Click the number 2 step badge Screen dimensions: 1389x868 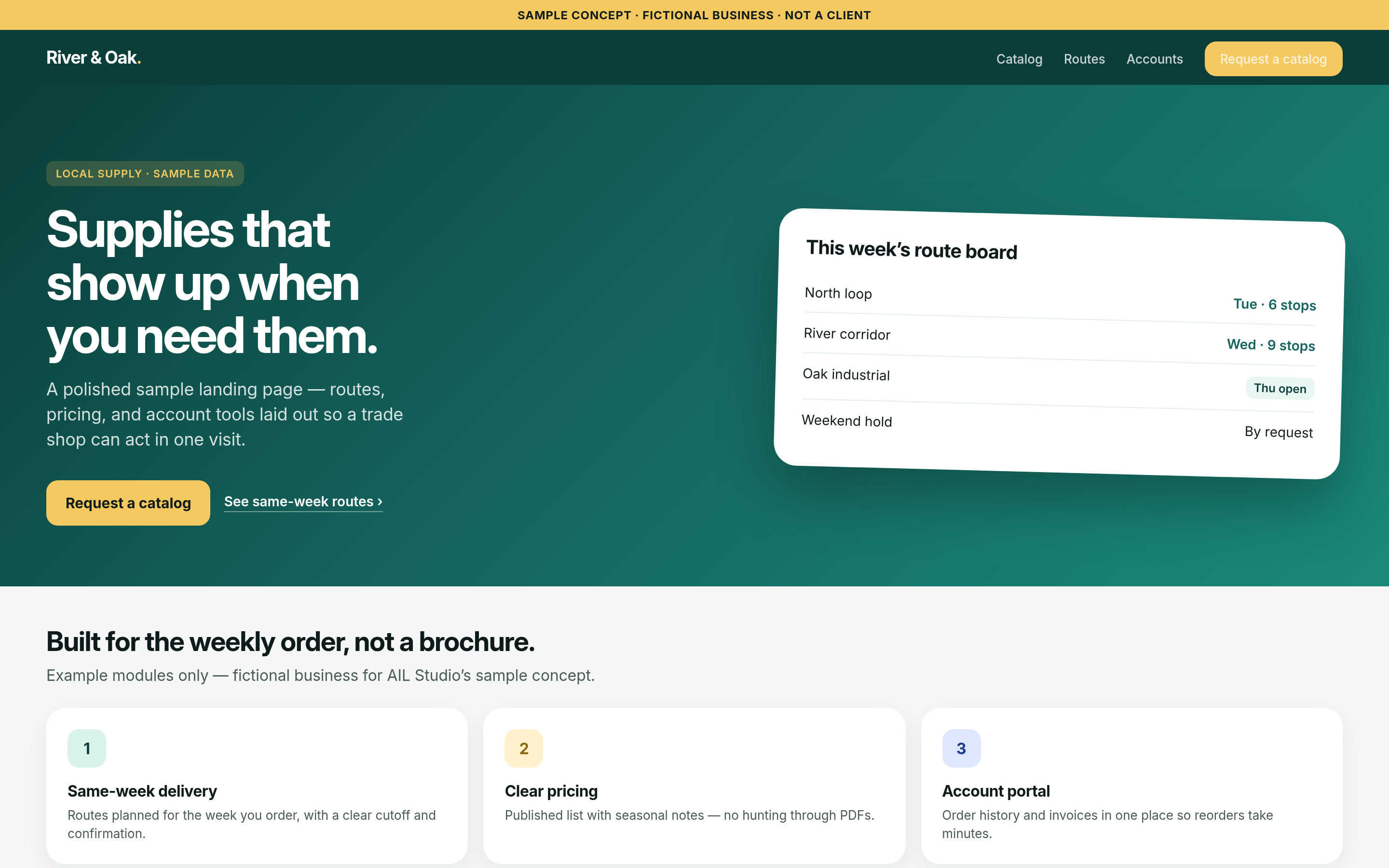[x=523, y=748]
